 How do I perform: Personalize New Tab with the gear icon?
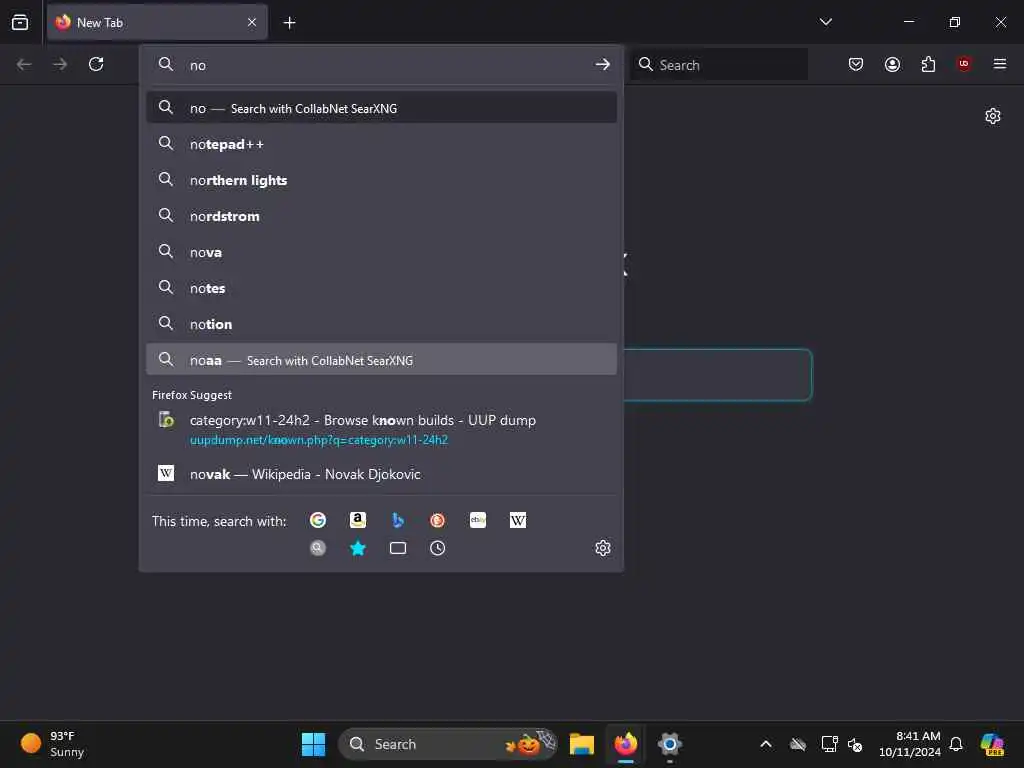point(993,116)
